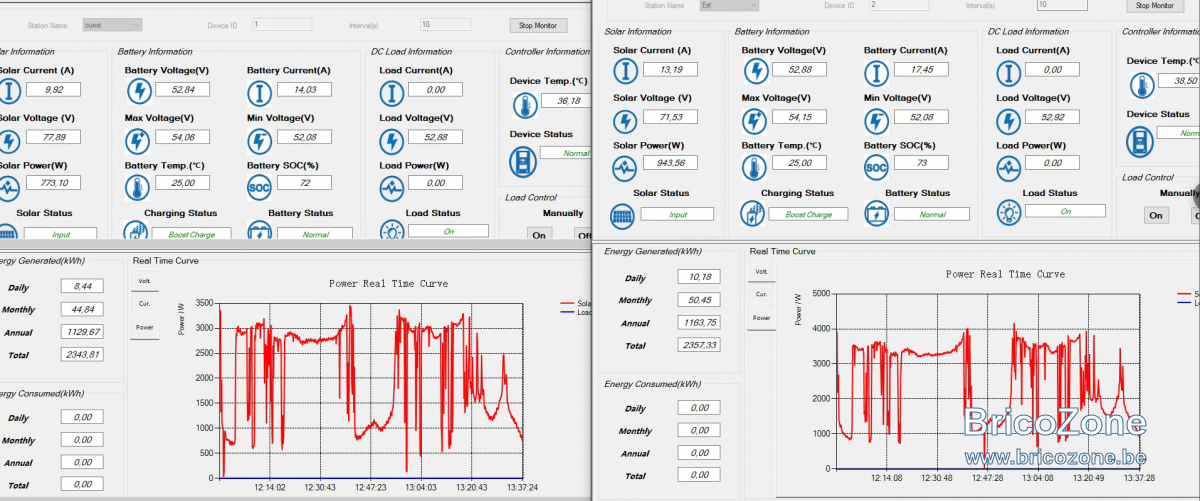Click the right window's Solar Status panel icon
Image resolution: width=1200 pixels, height=501 pixels.
(x=622, y=214)
